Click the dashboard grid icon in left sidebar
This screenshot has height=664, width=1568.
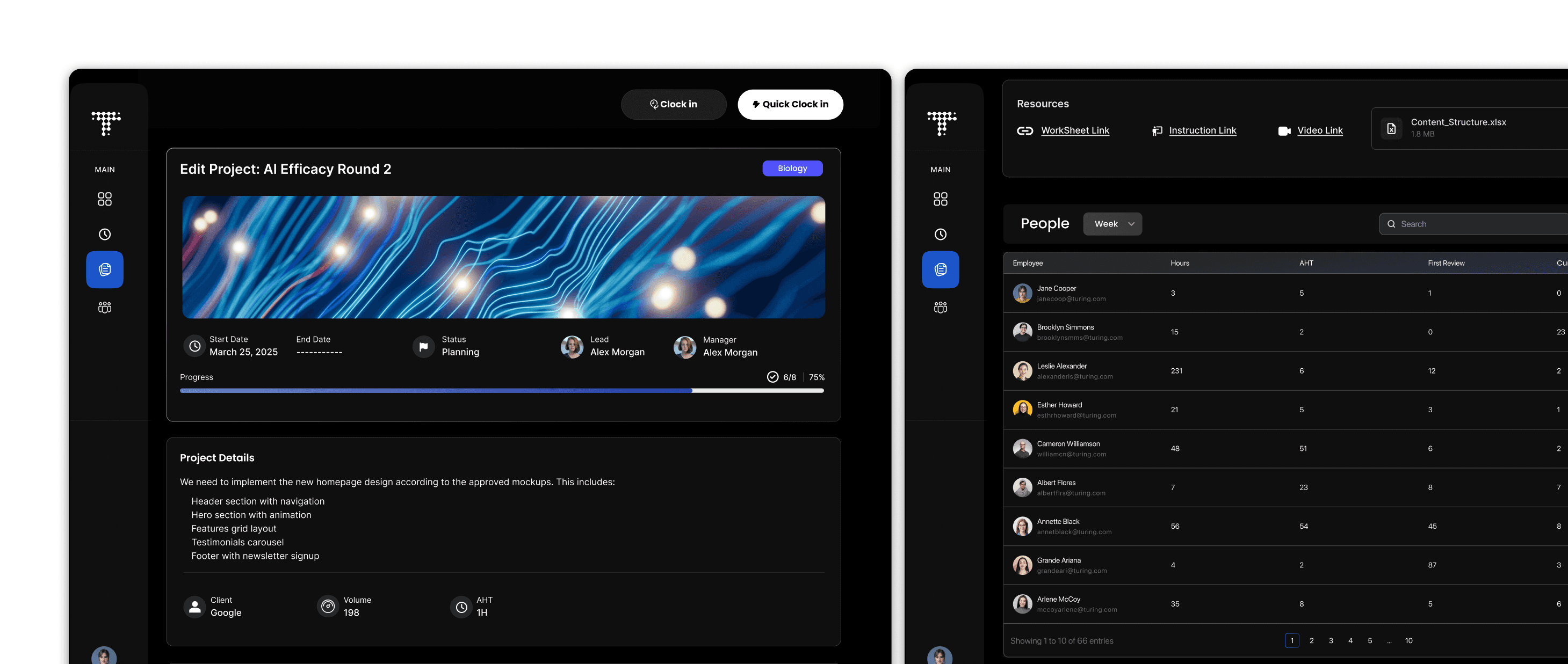105,199
